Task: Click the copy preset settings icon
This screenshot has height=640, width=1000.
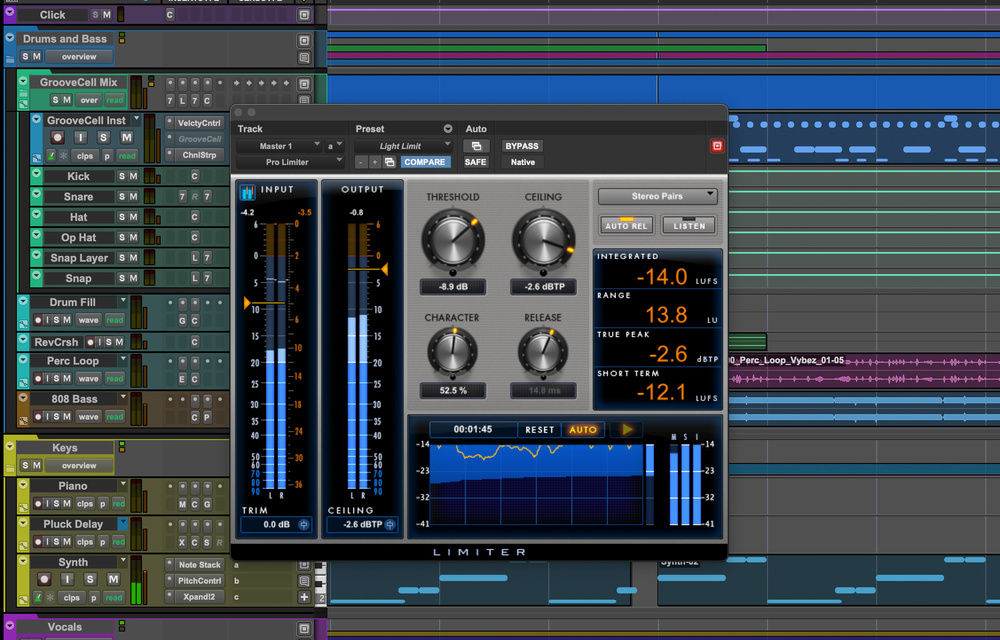Action: pos(389,162)
